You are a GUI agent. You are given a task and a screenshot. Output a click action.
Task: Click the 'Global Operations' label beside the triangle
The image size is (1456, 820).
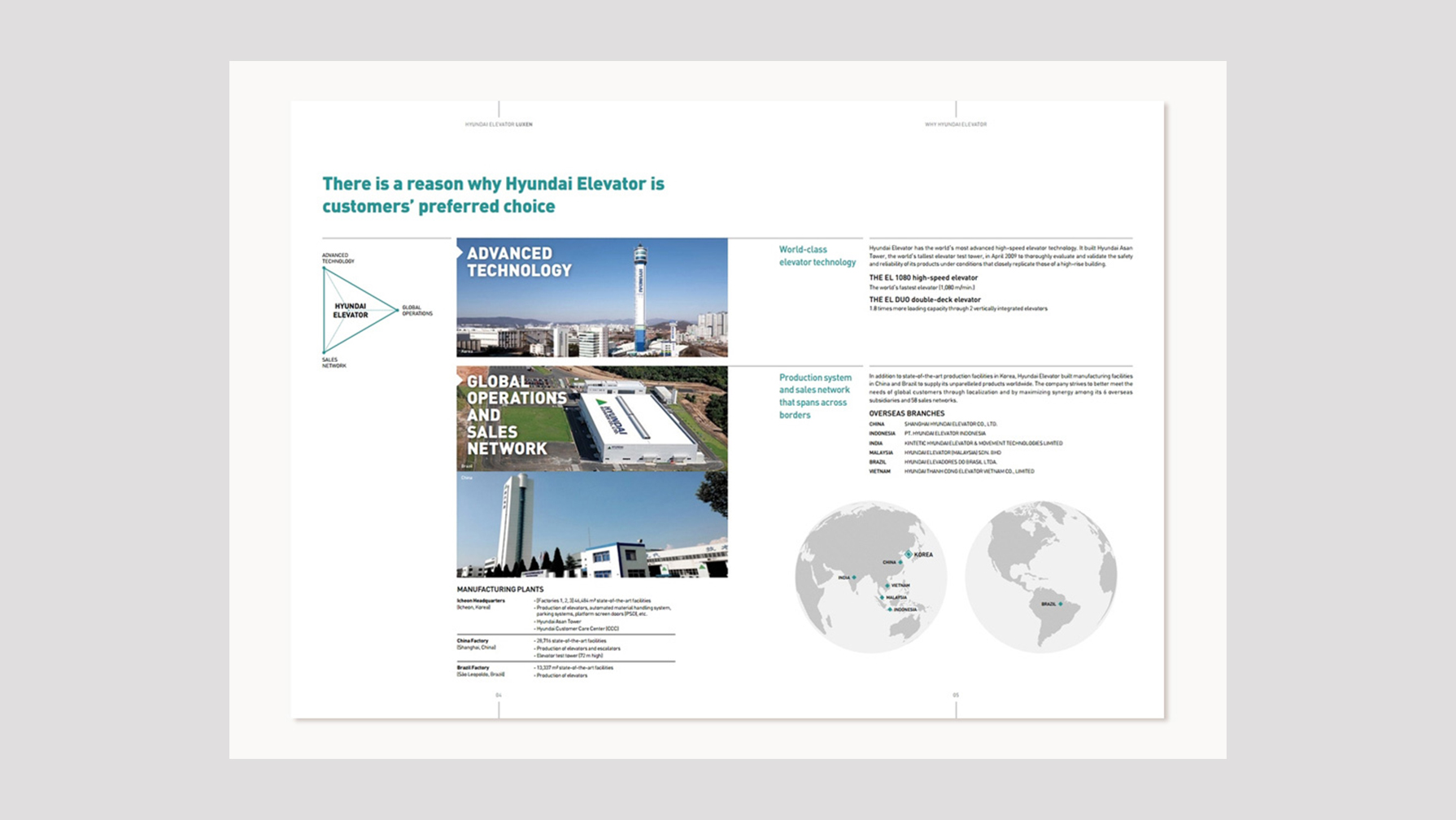(417, 311)
